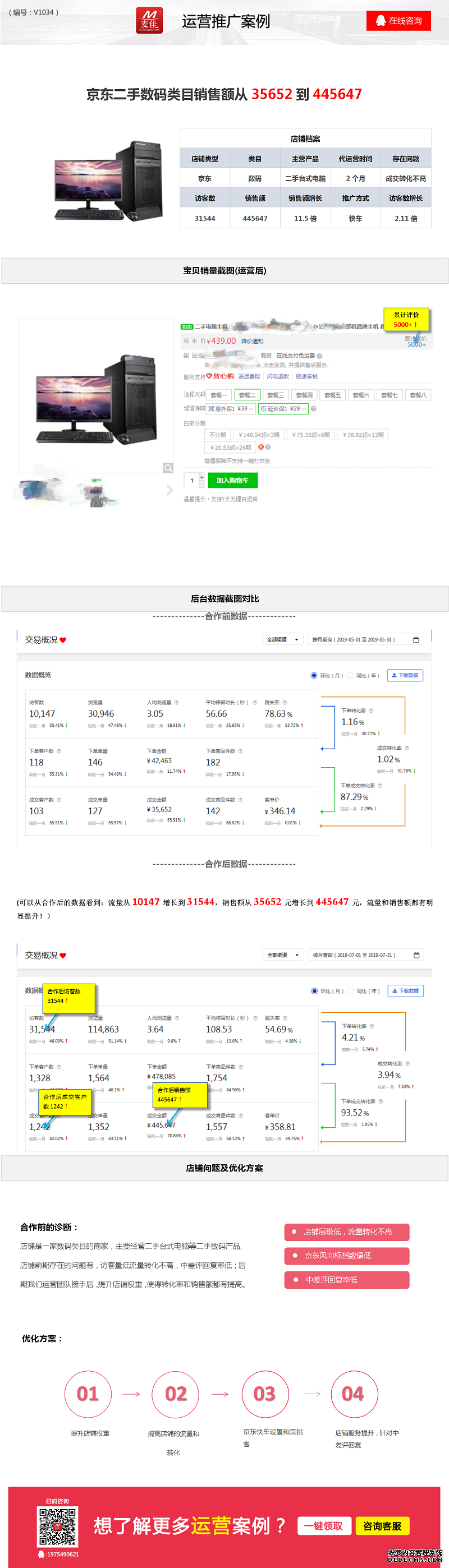
Task: Click 平均停留时长 help icon in the May panel
Action: (255, 703)
